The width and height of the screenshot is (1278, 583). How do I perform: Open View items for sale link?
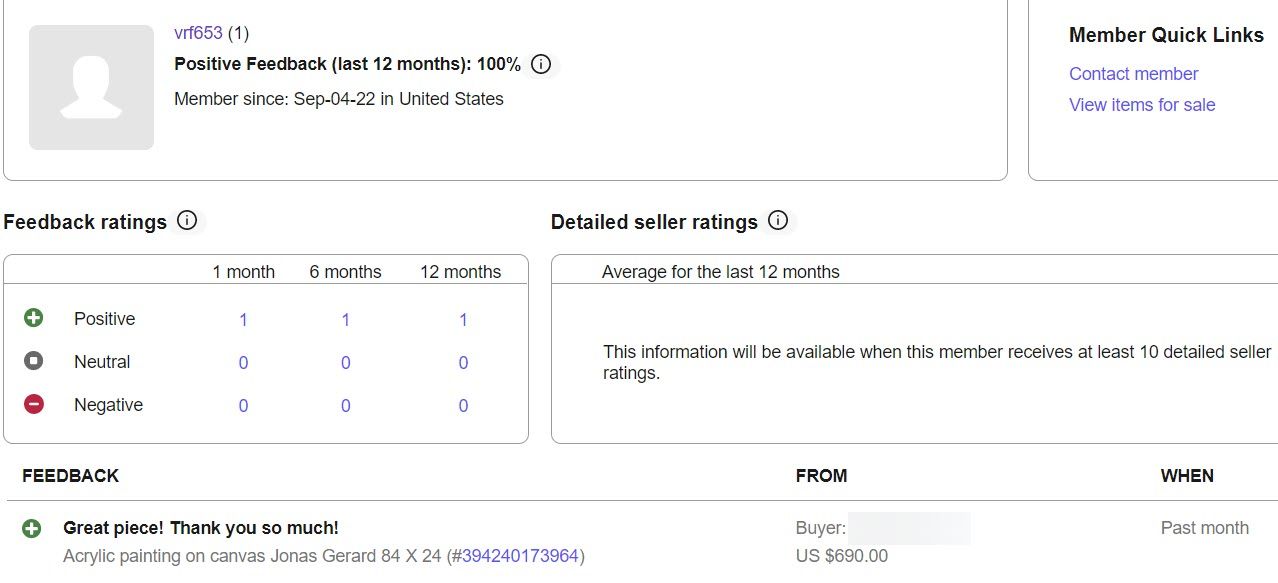pyautogui.click(x=1142, y=105)
